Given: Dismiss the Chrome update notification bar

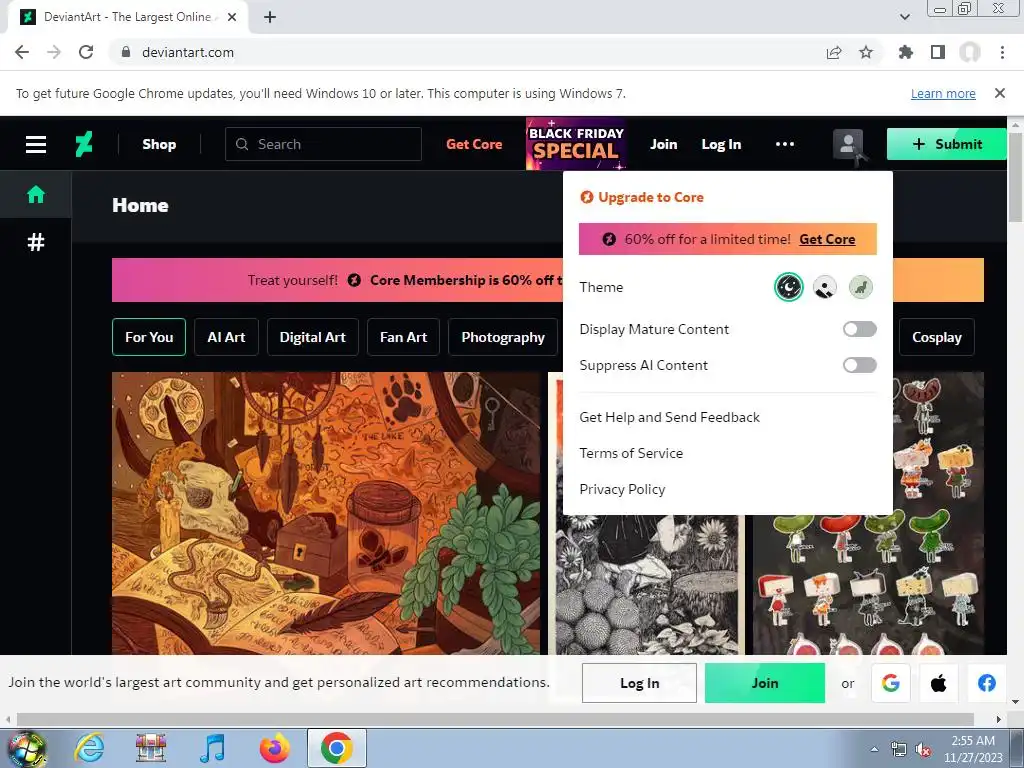Looking at the screenshot, I should tap(1000, 93).
